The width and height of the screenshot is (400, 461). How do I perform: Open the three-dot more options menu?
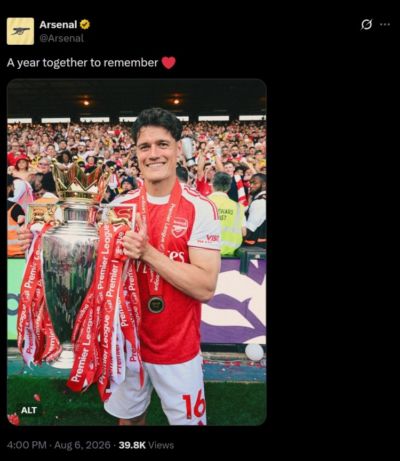tap(385, 24)
